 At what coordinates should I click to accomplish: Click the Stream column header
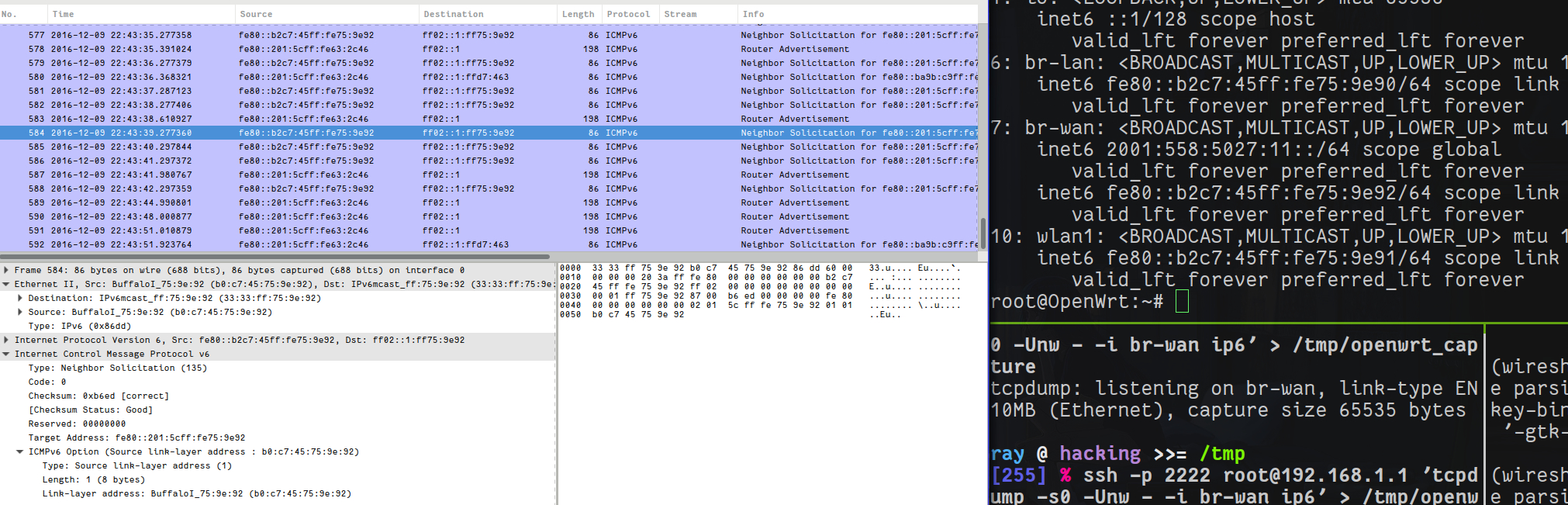click(x=699, y=14)
